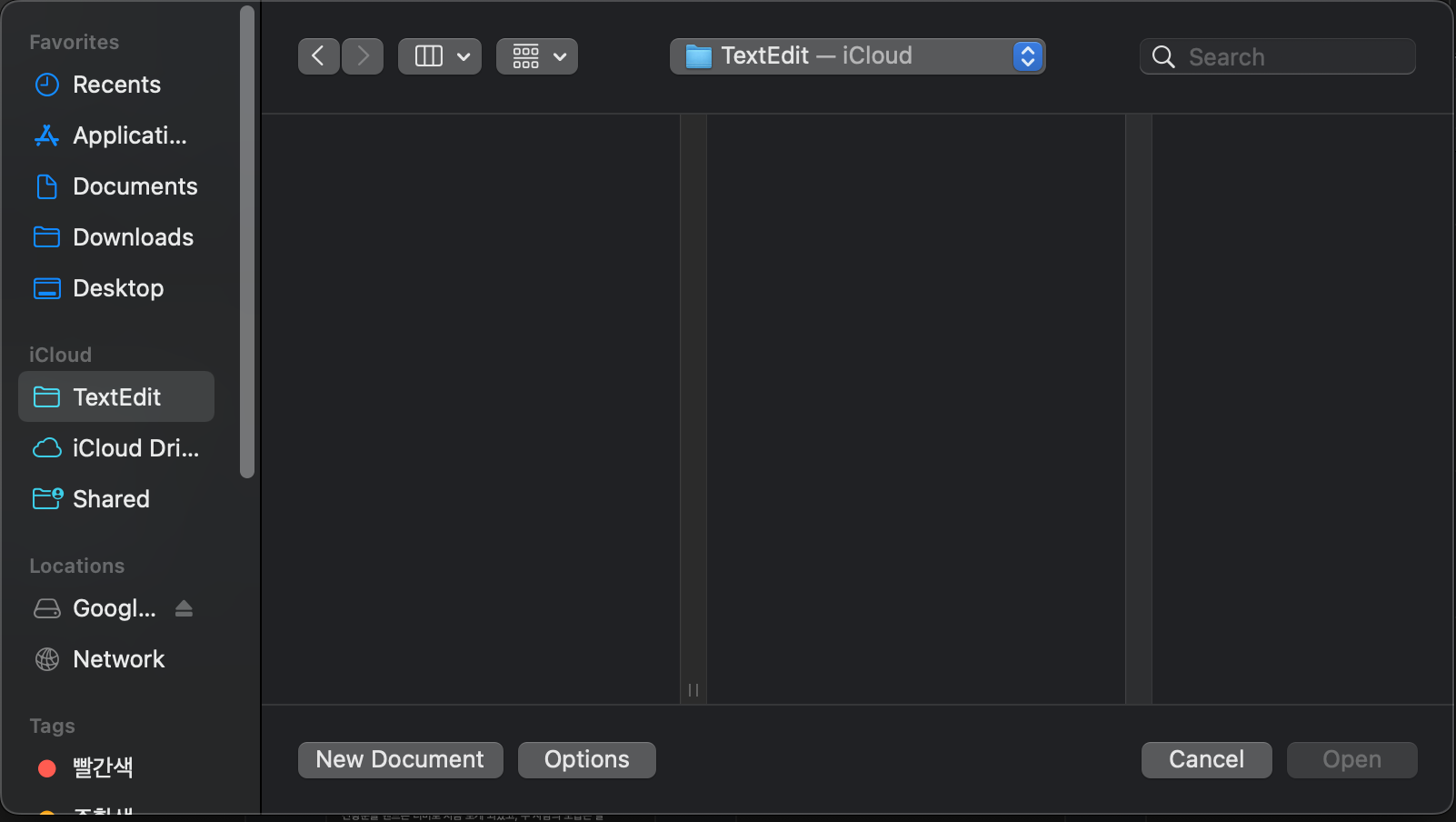1456x822 pixels.
Task: Open the grouping options dropdown chevron
Action: (561, 56)
